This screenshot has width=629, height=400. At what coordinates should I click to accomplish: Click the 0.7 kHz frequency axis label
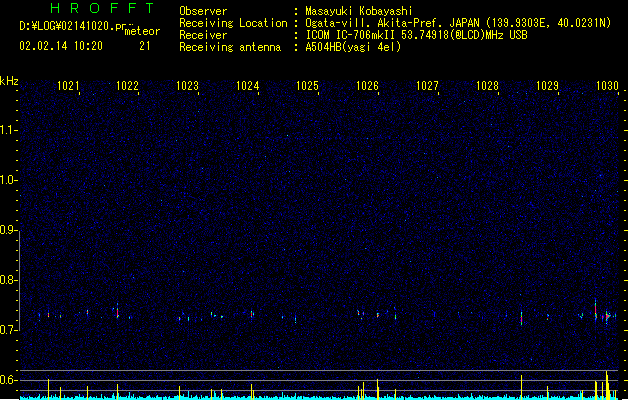[x=8, y=330]
